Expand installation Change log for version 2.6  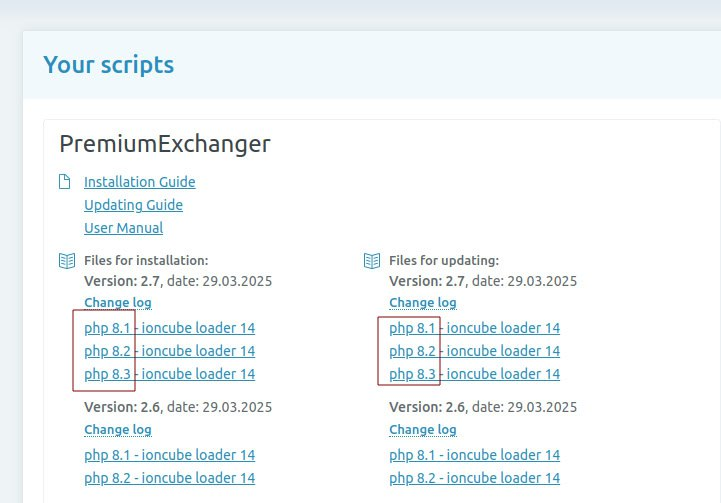click(x=117, y=429)
